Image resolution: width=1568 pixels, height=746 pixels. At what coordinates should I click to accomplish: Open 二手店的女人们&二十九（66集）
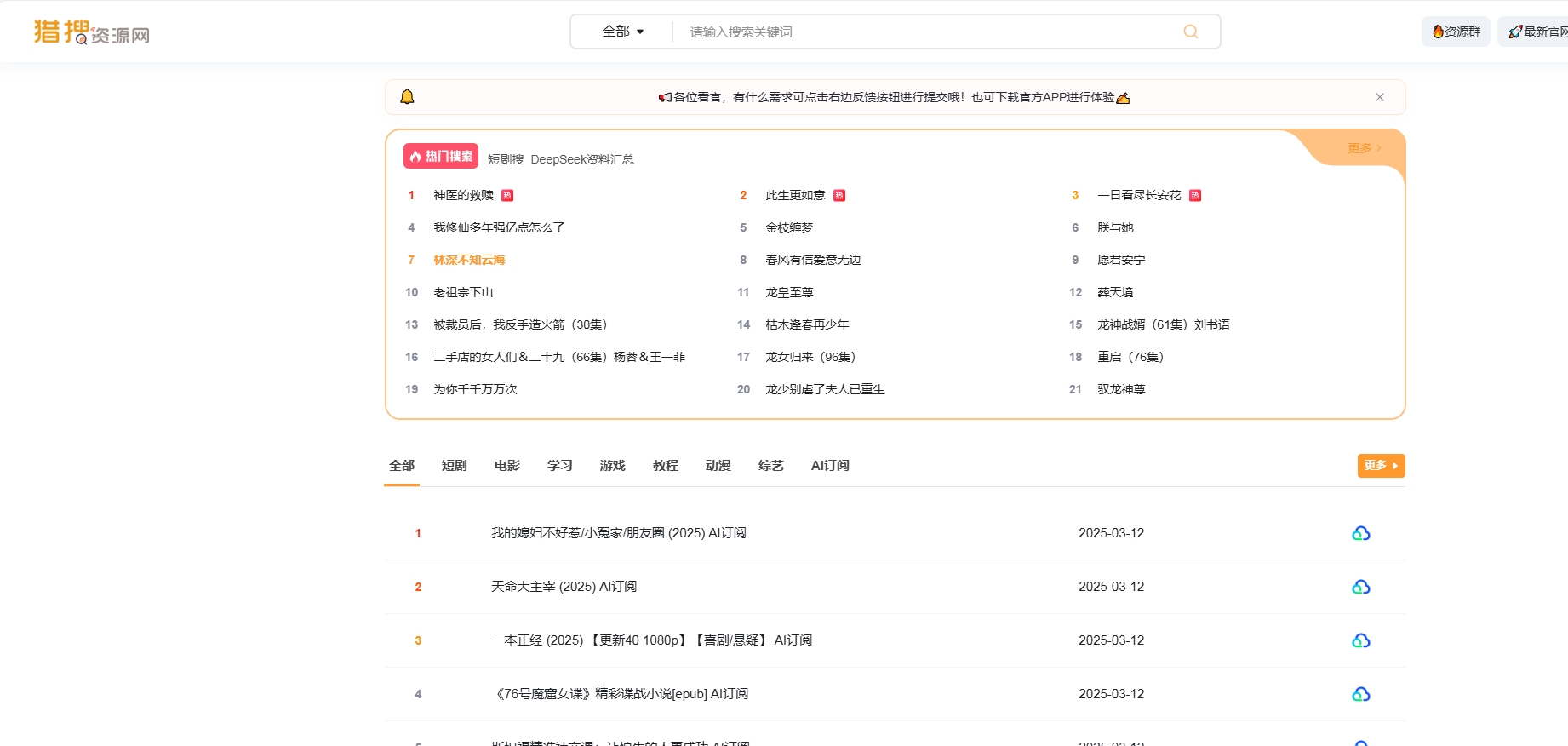point(559,357)
